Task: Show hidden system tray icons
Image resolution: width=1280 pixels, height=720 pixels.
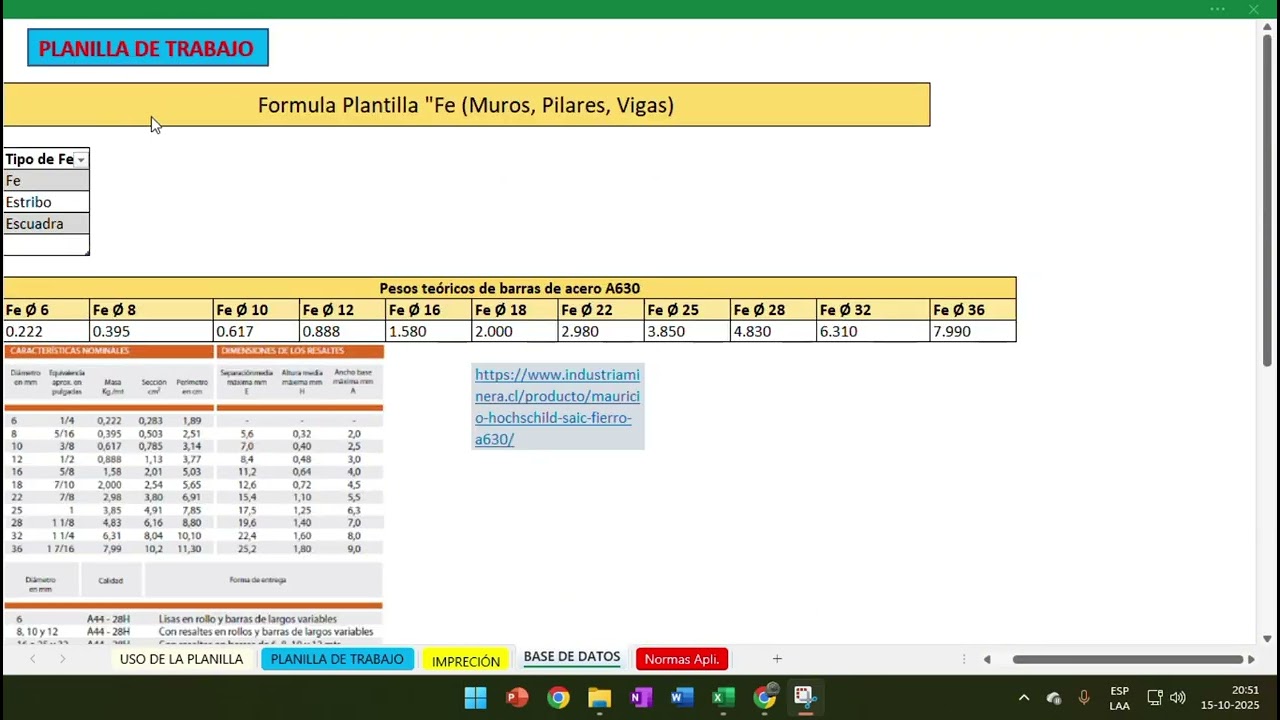Action: [x=1023, y=698]
